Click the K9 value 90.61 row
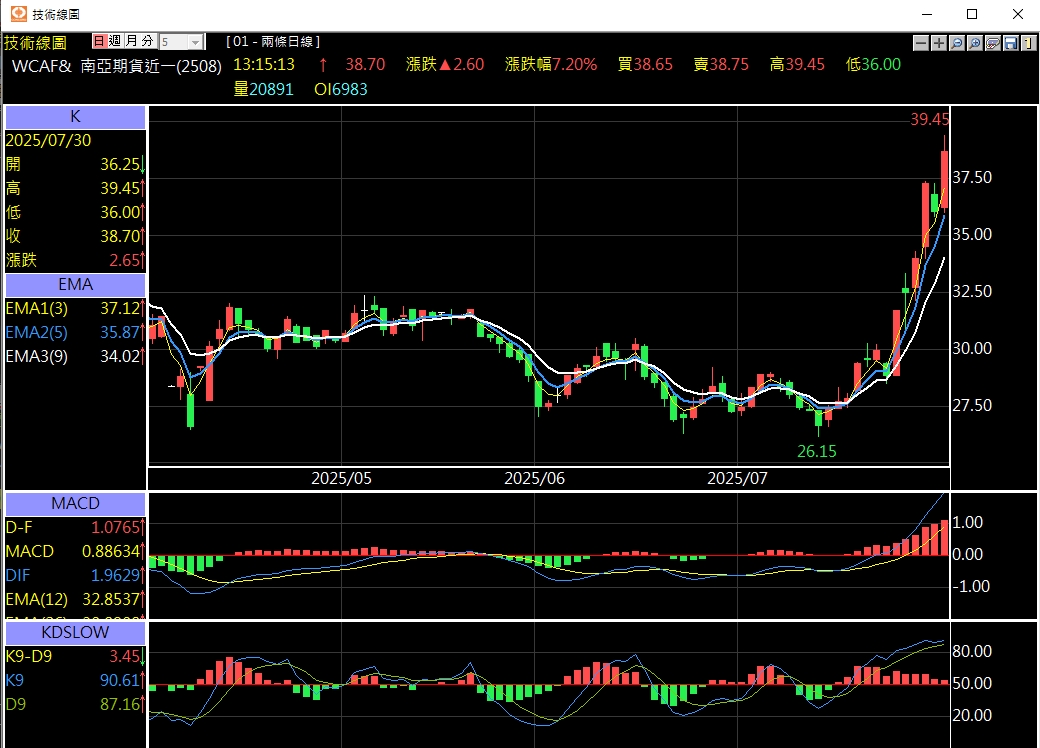This screenshot has width=1040, height=748. 75,680
